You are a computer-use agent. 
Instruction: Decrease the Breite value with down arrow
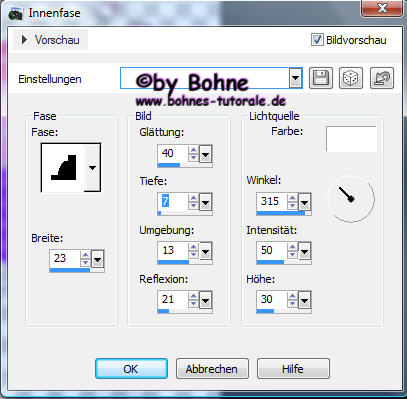coord(86,262)
